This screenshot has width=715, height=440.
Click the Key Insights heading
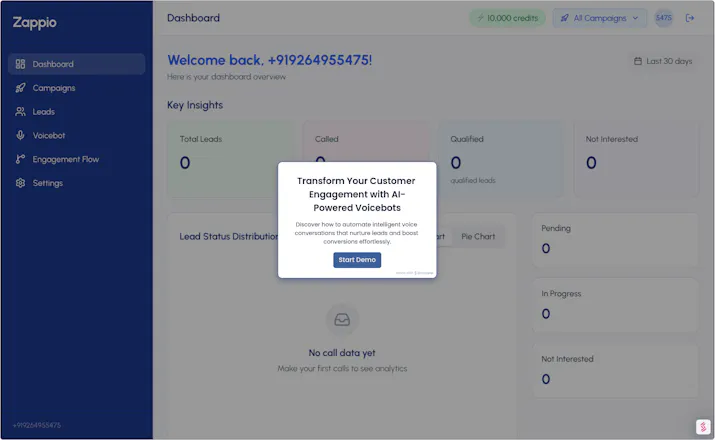click(x=195, y=105)
